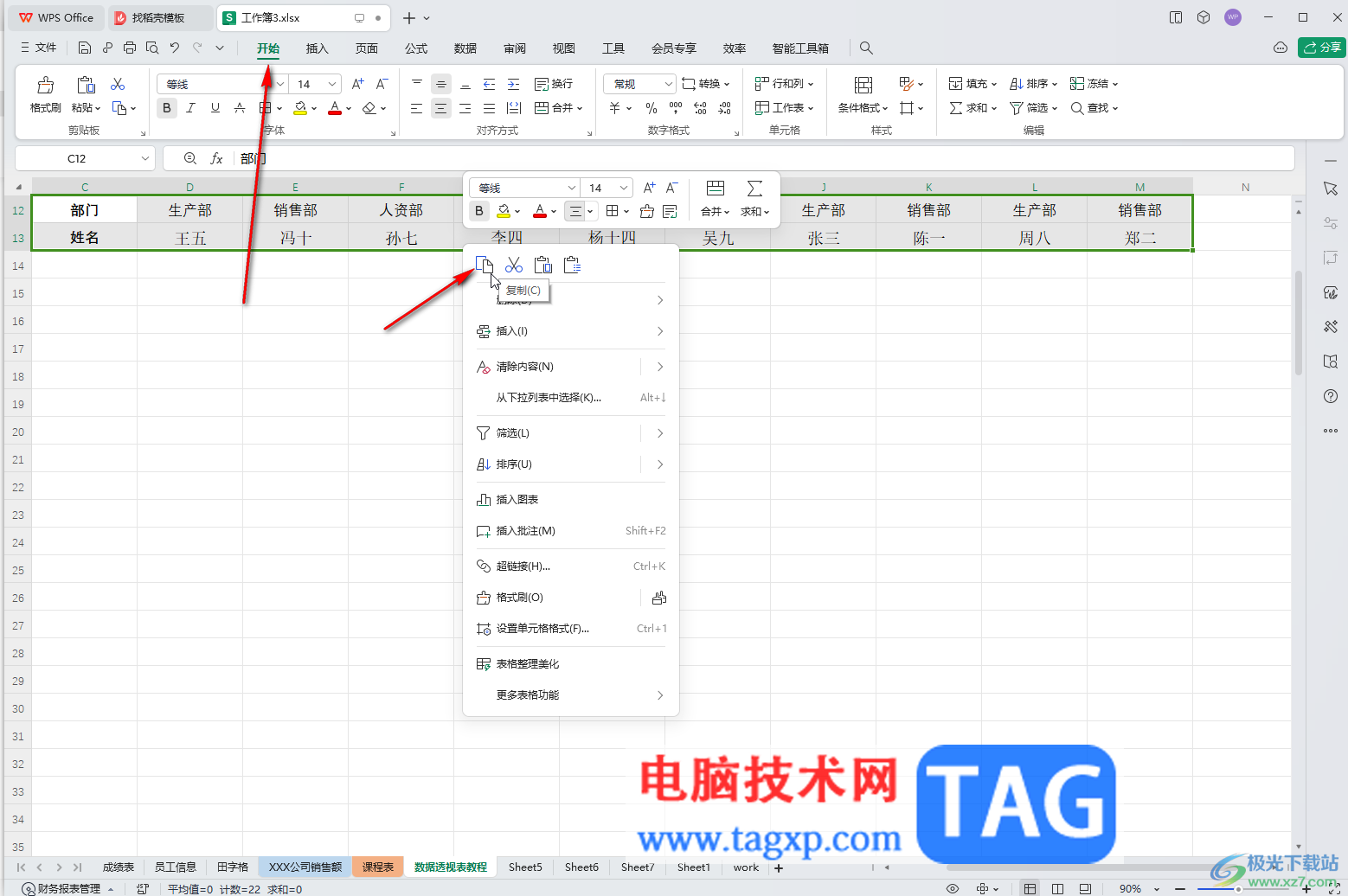Click the 查找 find button in ribbon
The height and width of the screenshot is (896, 1348).
point(1094,108)
